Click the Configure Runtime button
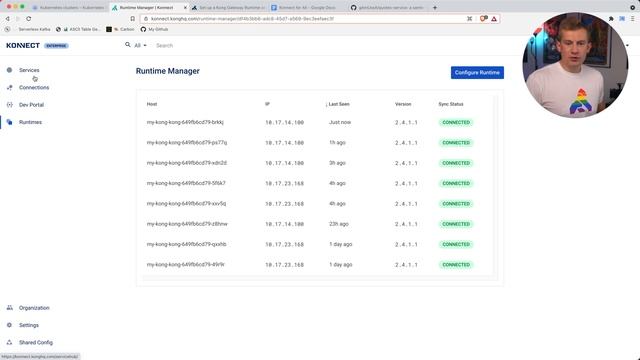The height and width of the screenshot is (360, 640). pyautogui.click(x=477, y=73)
